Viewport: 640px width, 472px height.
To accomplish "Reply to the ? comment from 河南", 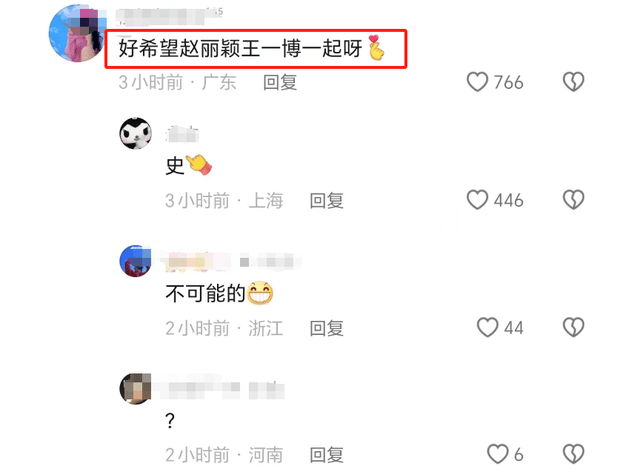I will [327, 455].
